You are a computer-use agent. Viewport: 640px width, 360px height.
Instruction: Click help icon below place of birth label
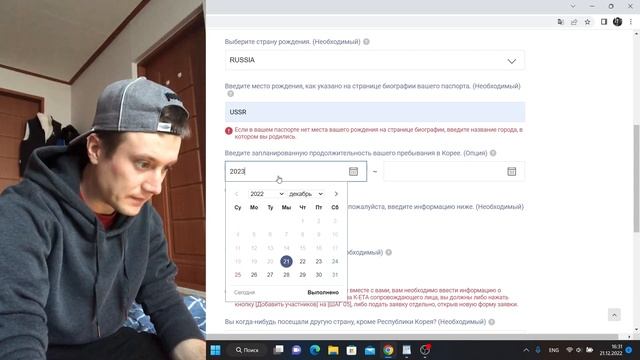coord(231,94)
